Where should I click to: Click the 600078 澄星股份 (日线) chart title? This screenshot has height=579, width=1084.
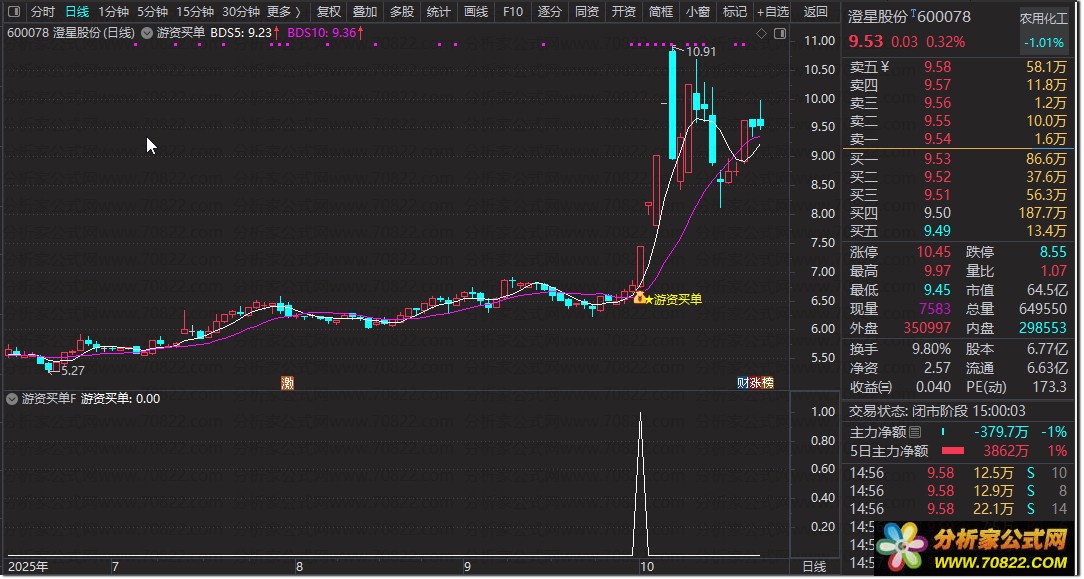tap(71, 32)
